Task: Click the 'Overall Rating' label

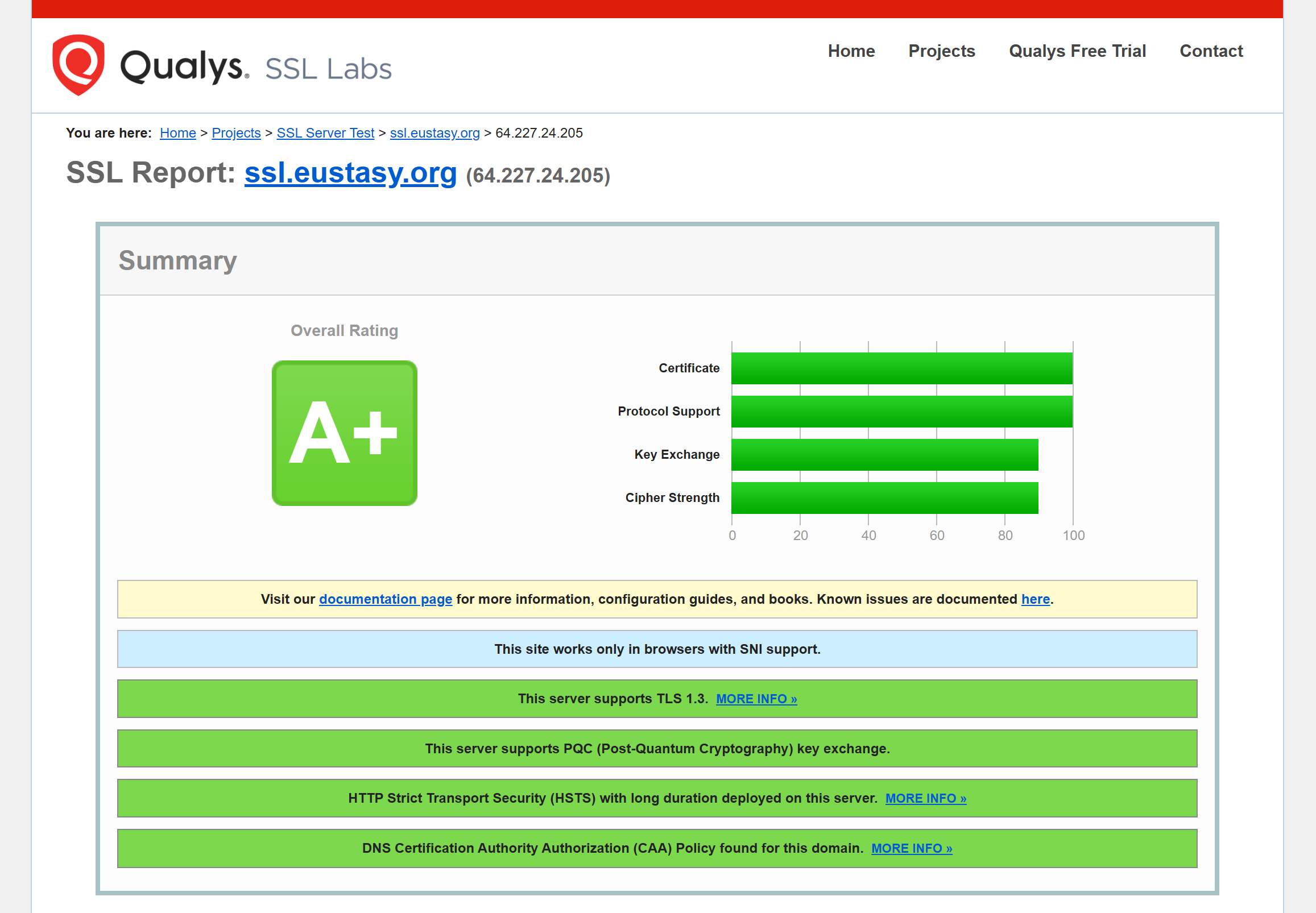Action: coord(344,331)
